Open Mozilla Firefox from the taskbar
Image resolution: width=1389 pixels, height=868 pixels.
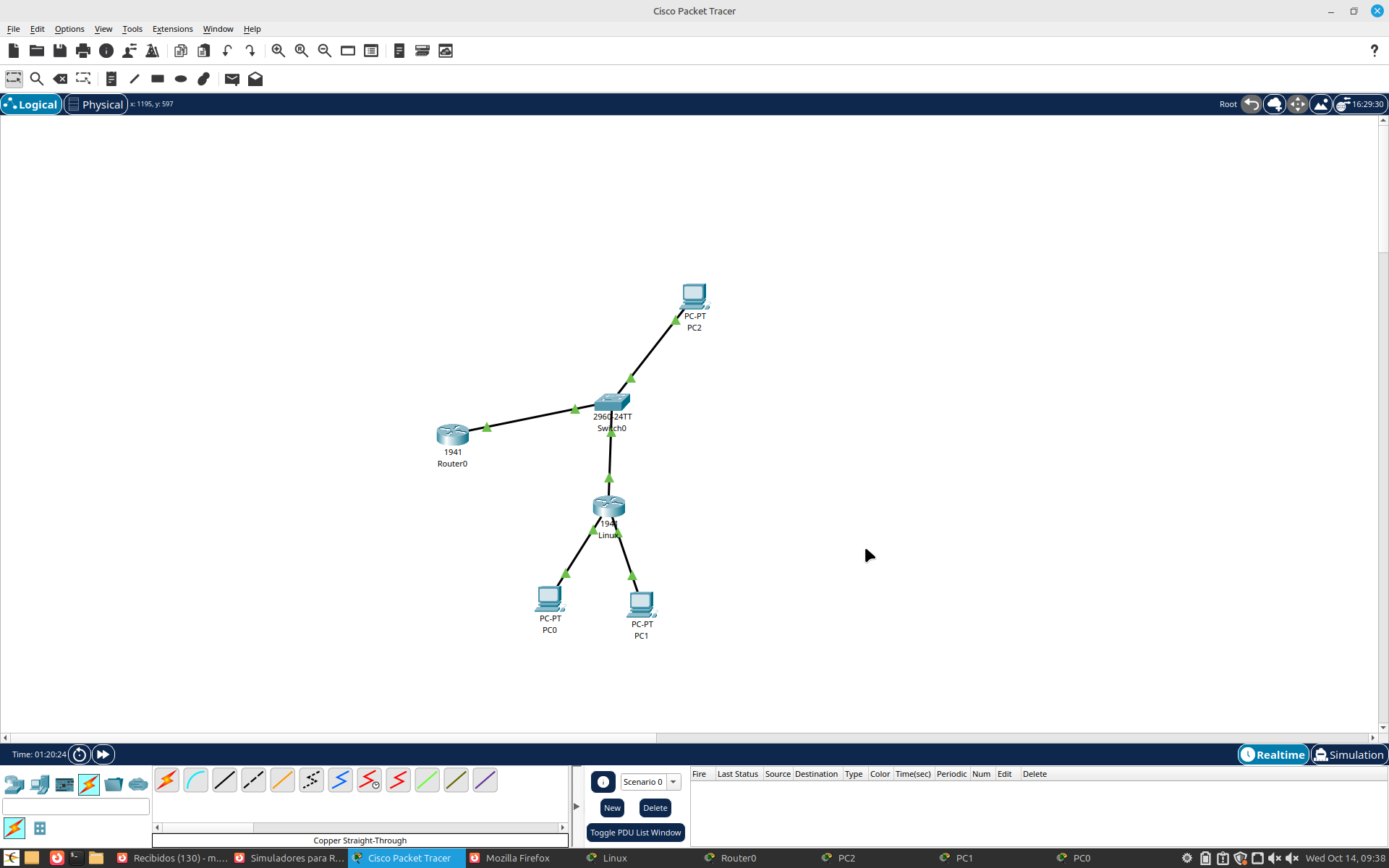[x=517, y=858]
